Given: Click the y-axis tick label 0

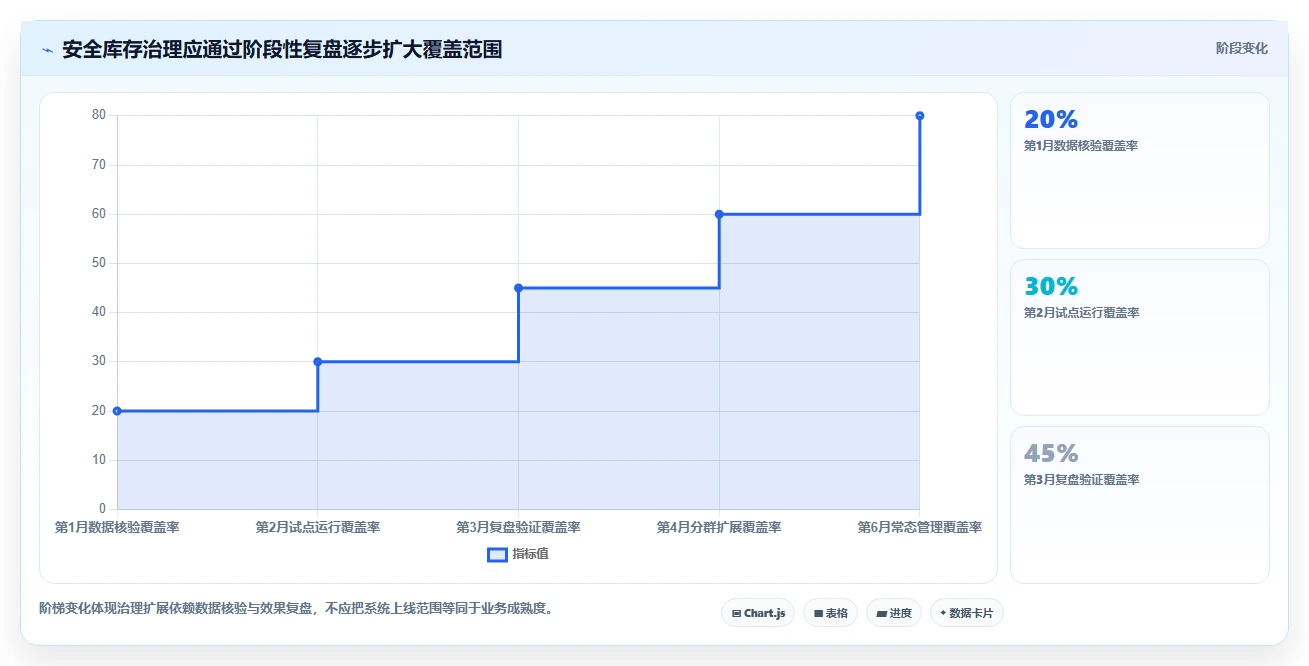Looking at the screenshot, I should click(102, 509).
